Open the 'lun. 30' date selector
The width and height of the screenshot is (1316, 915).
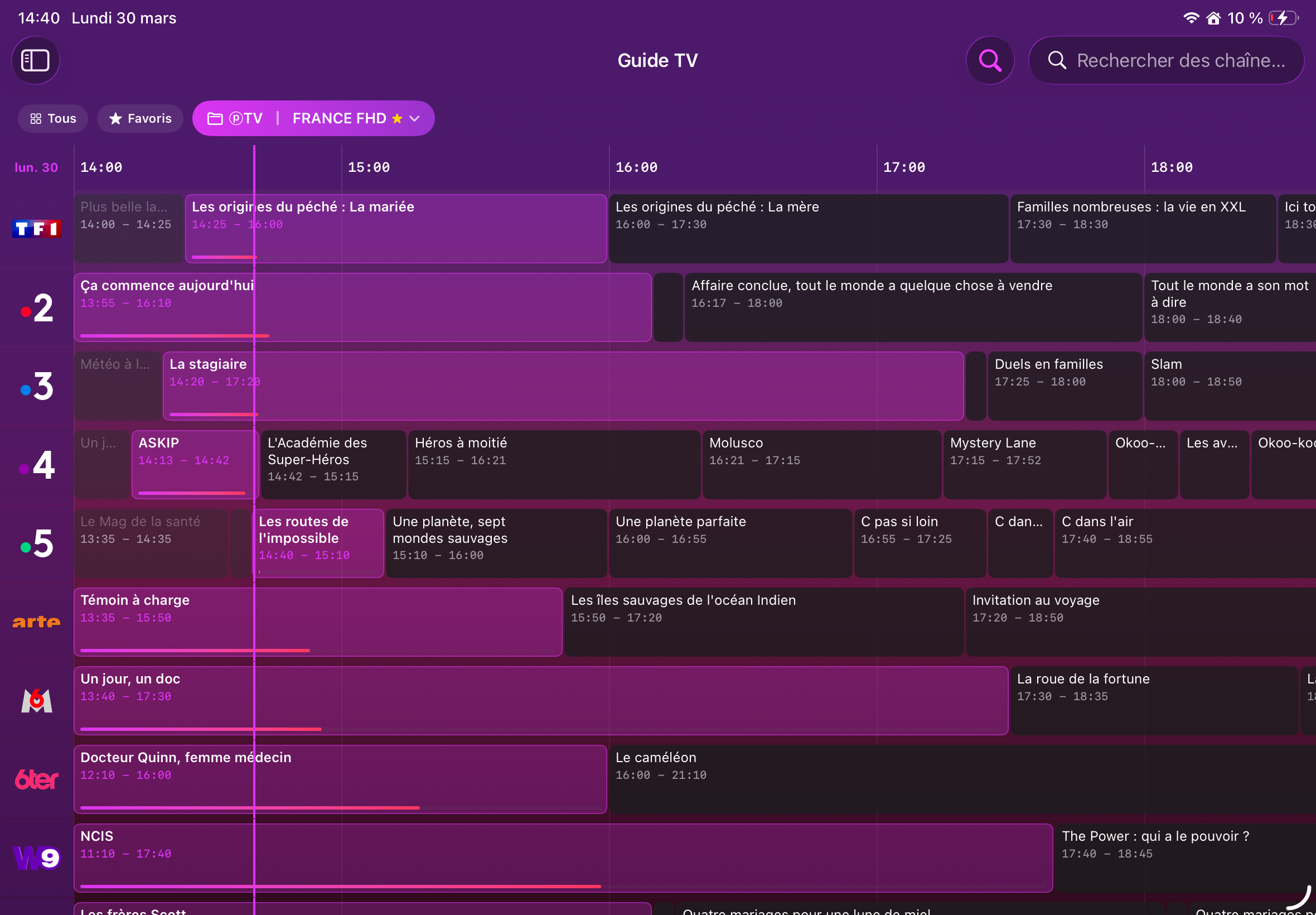(x=36, y=167)
